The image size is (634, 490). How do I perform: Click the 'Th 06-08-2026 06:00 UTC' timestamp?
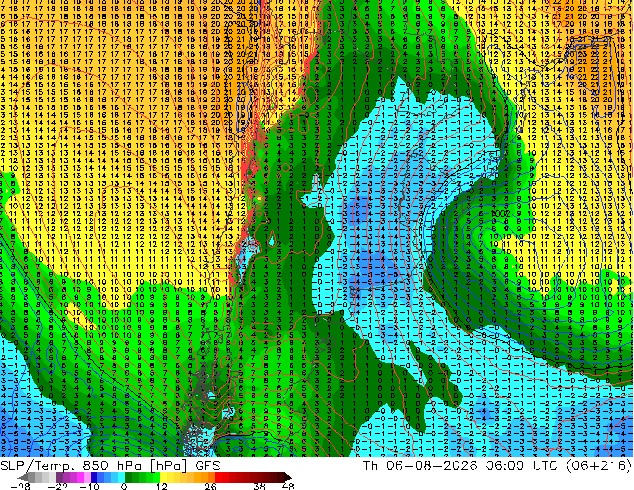pyautogui.click(x=459, y=466)
